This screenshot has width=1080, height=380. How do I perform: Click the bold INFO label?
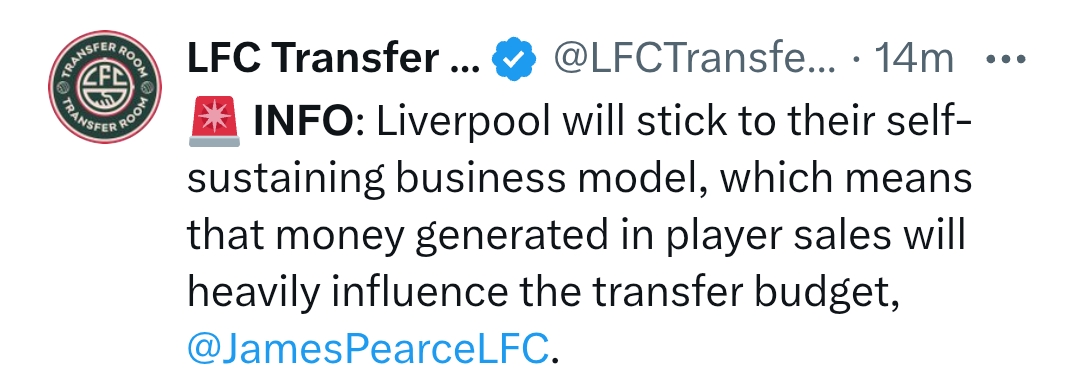tap(300, 122)
